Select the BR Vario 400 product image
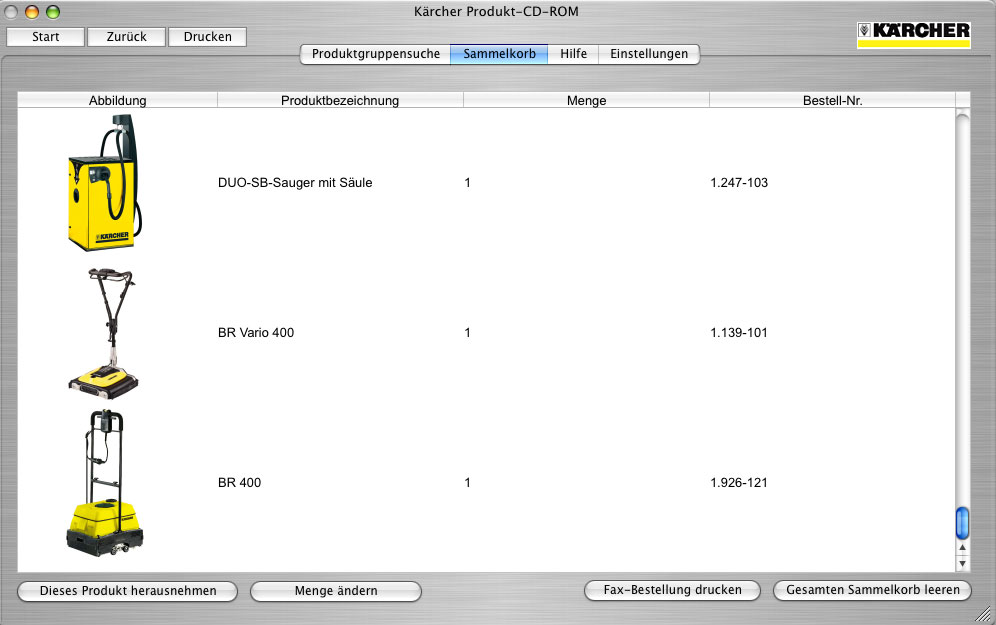This screenshot has width=996, height=625. coord(103,333)
